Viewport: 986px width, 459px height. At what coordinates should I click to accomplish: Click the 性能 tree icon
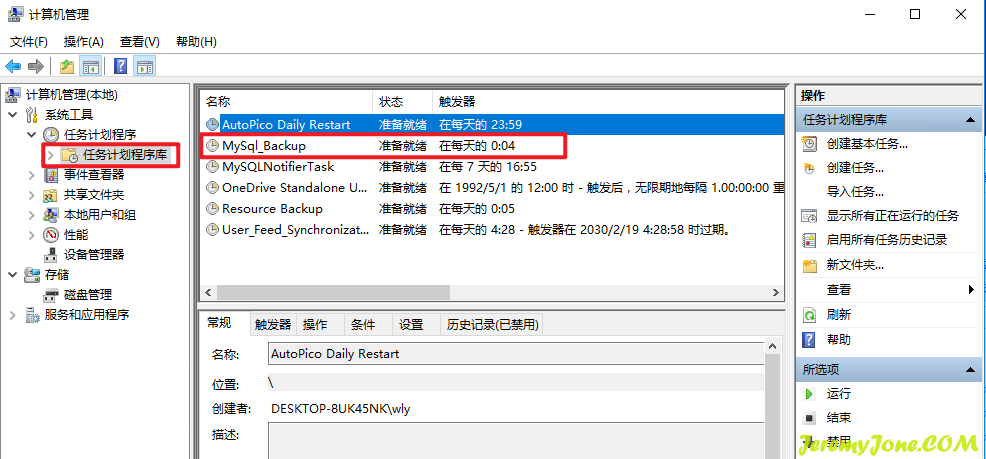click(x=51, y=235)
